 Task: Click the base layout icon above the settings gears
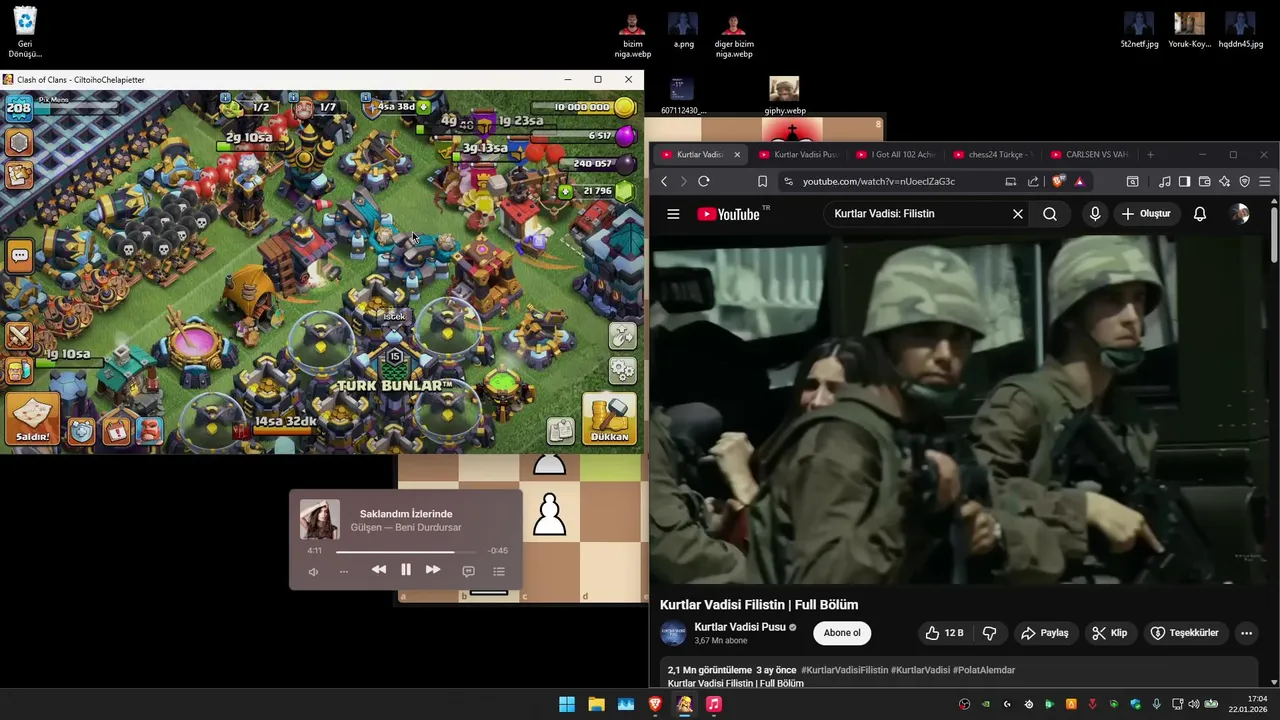click(x=622, y=337)
